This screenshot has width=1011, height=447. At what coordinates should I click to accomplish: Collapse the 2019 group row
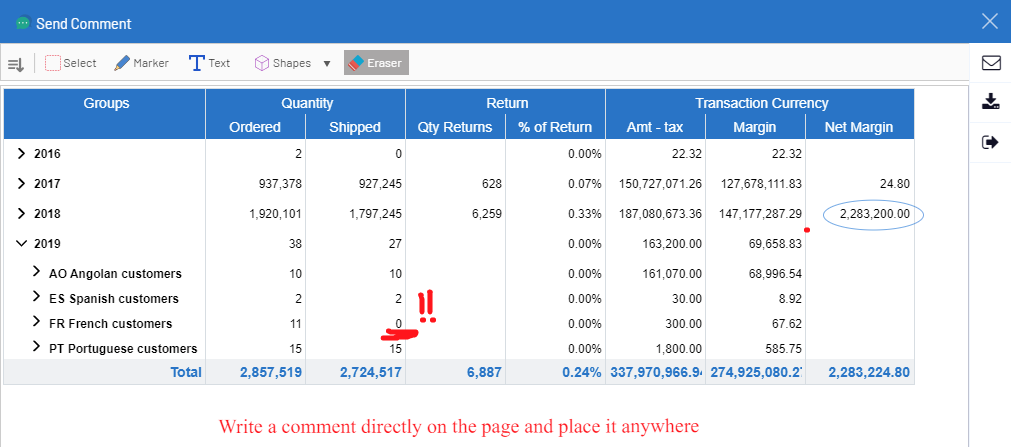point(22,243)
